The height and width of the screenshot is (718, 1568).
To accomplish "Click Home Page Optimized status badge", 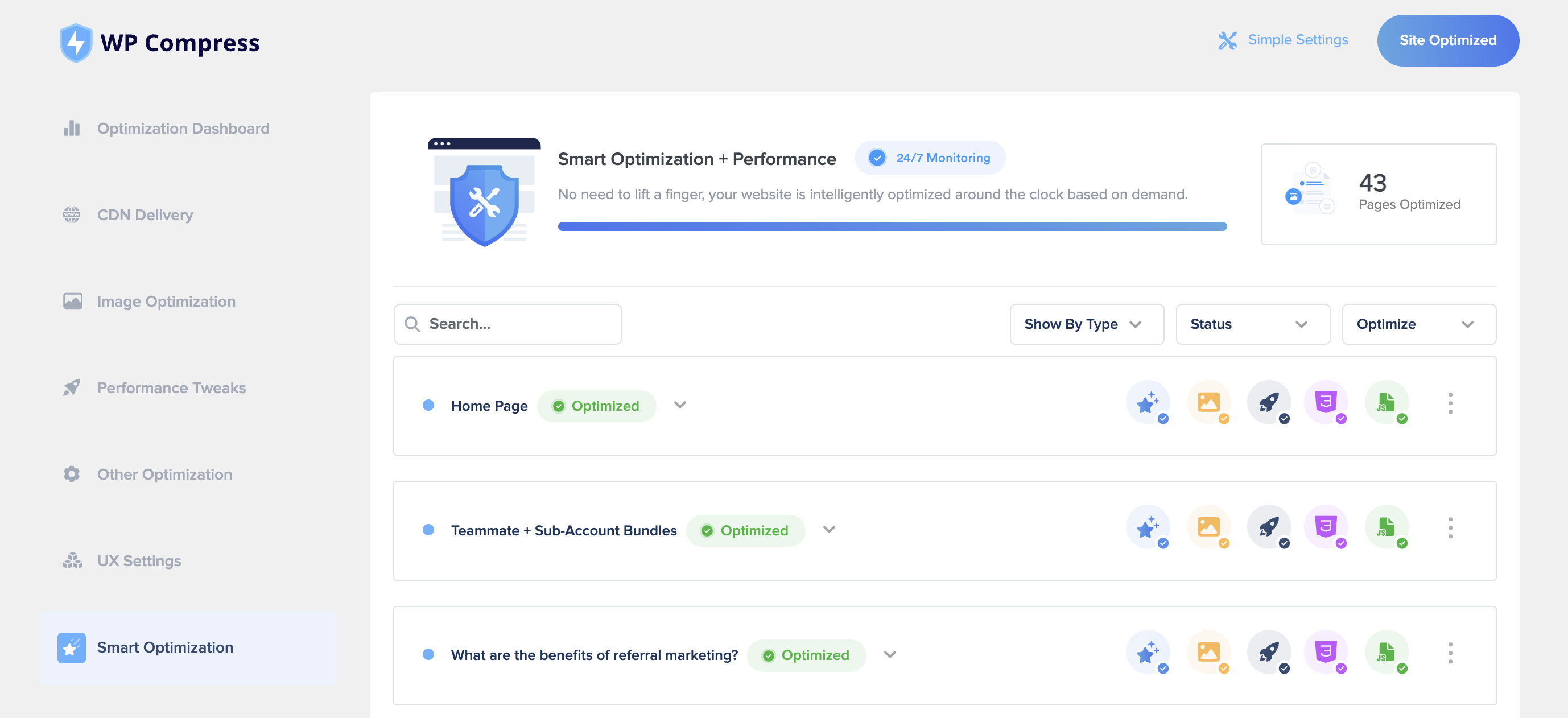I will pos(596,406).
